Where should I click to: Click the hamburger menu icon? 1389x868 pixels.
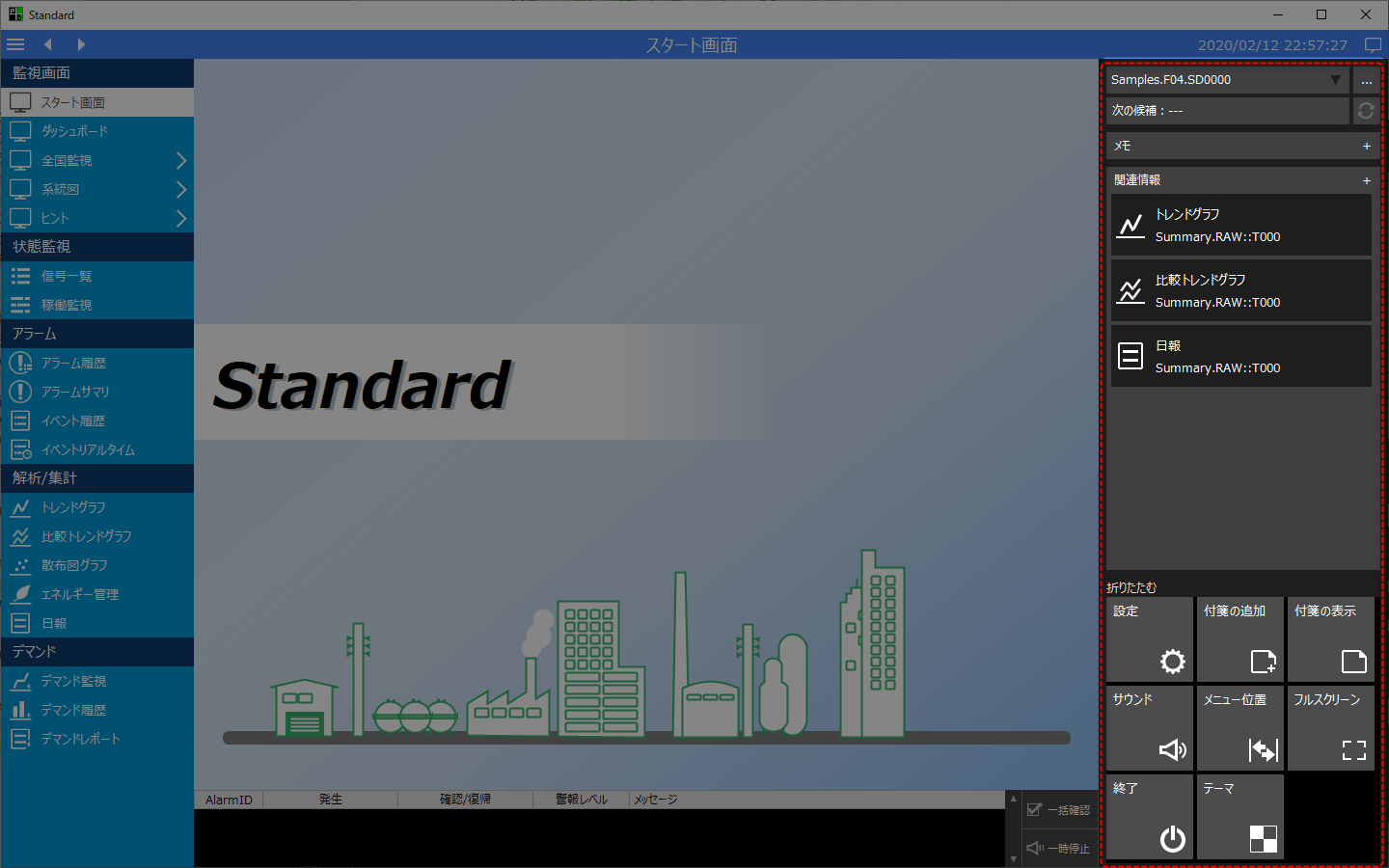pyautogui.click(x=15, y=44)
